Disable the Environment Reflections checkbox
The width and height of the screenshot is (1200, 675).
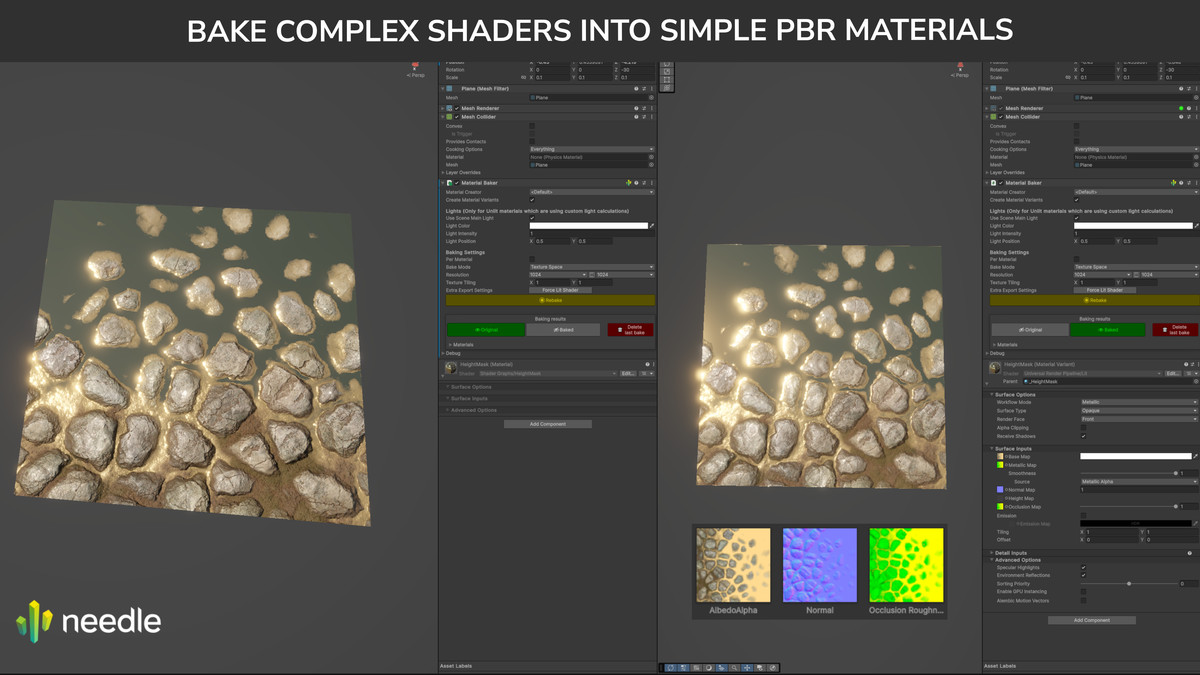click(1083, 575)
